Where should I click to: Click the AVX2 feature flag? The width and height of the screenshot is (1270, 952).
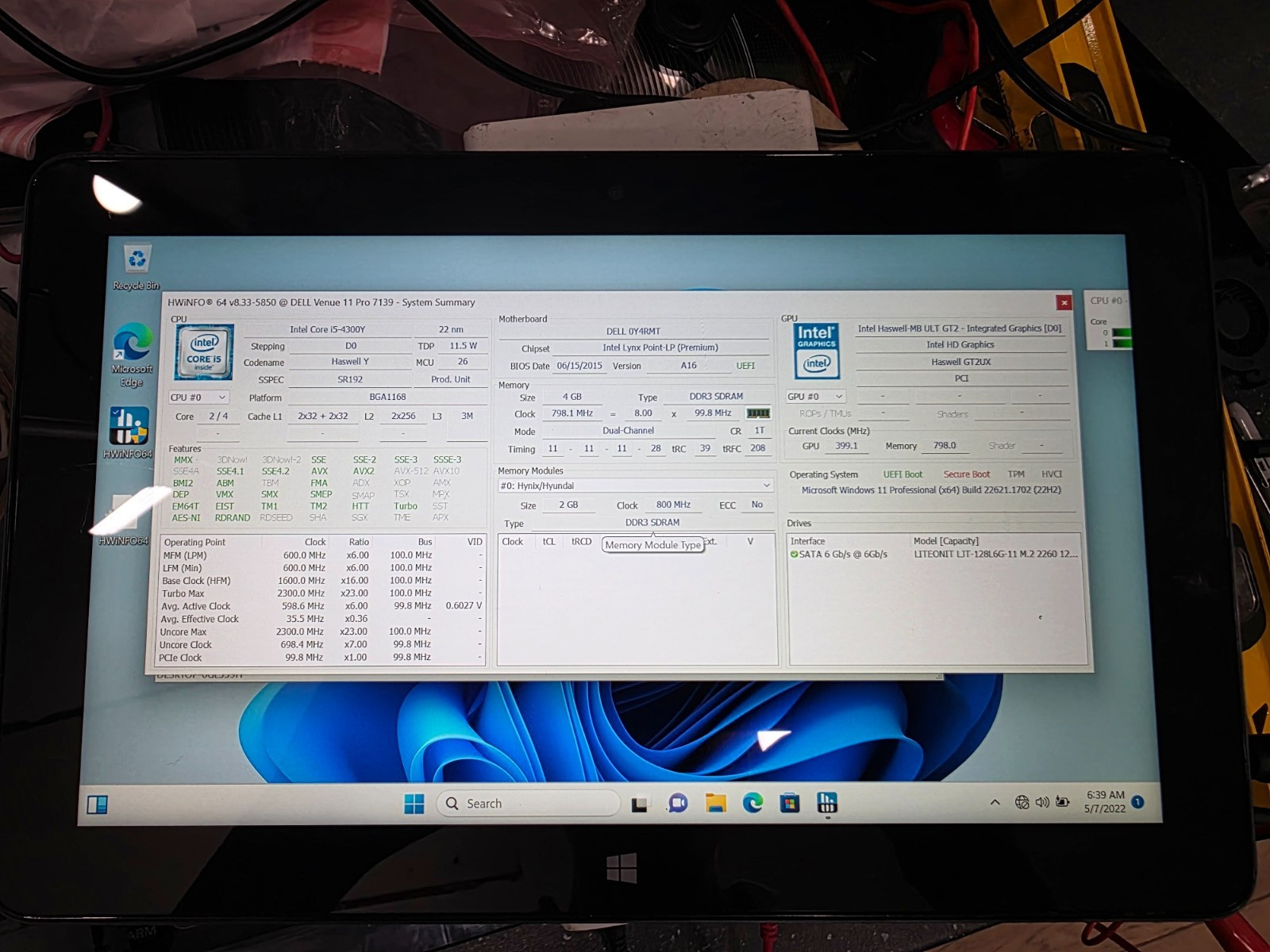pyautogui.click(x=364, y=471)
